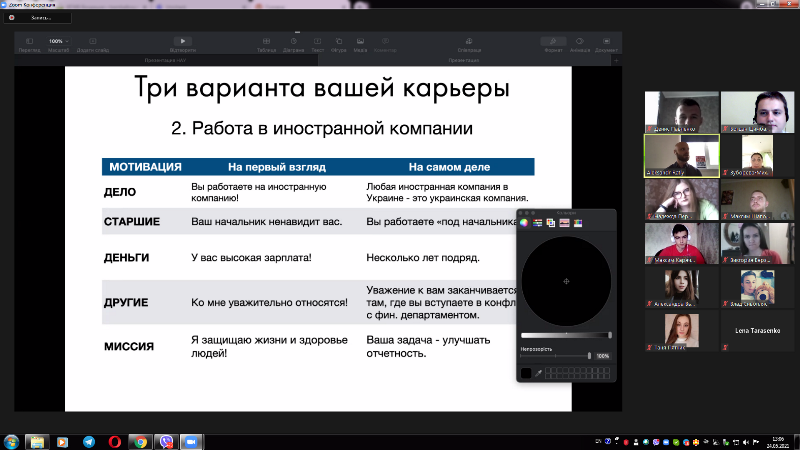
Task: Open Google Chrome from the taskbar
Action: click(140, 442)
